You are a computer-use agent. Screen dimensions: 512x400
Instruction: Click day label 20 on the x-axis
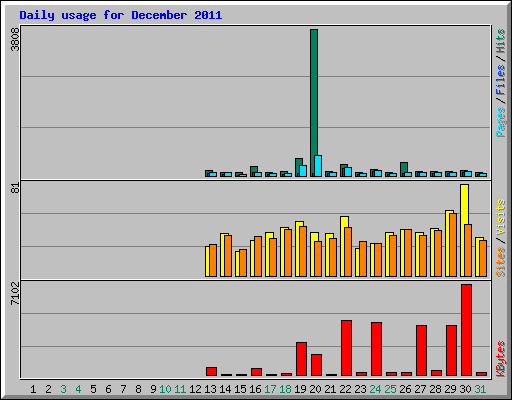tap(315, 389)
